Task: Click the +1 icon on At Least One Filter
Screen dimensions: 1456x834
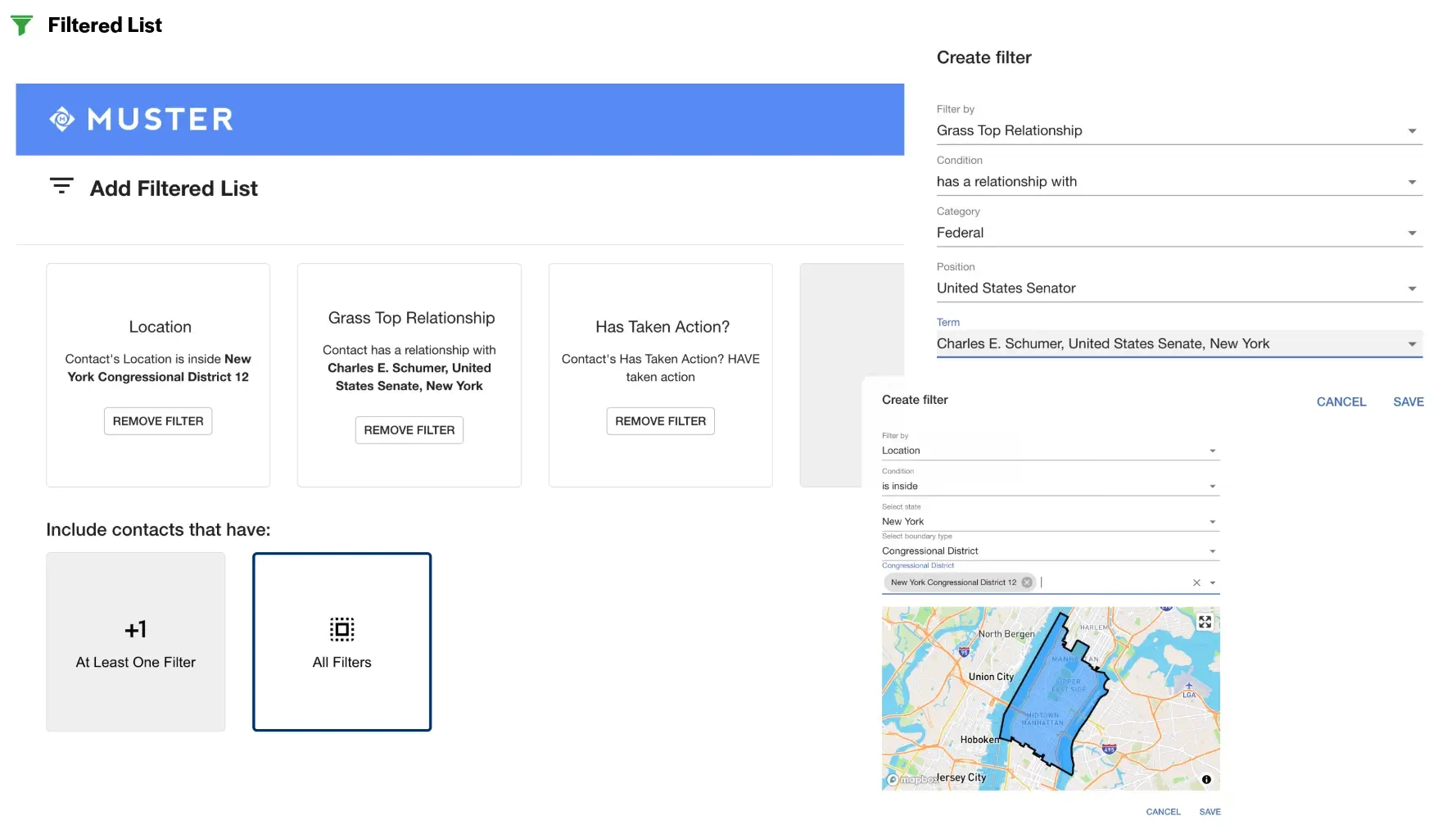Action: pos(136,629)
